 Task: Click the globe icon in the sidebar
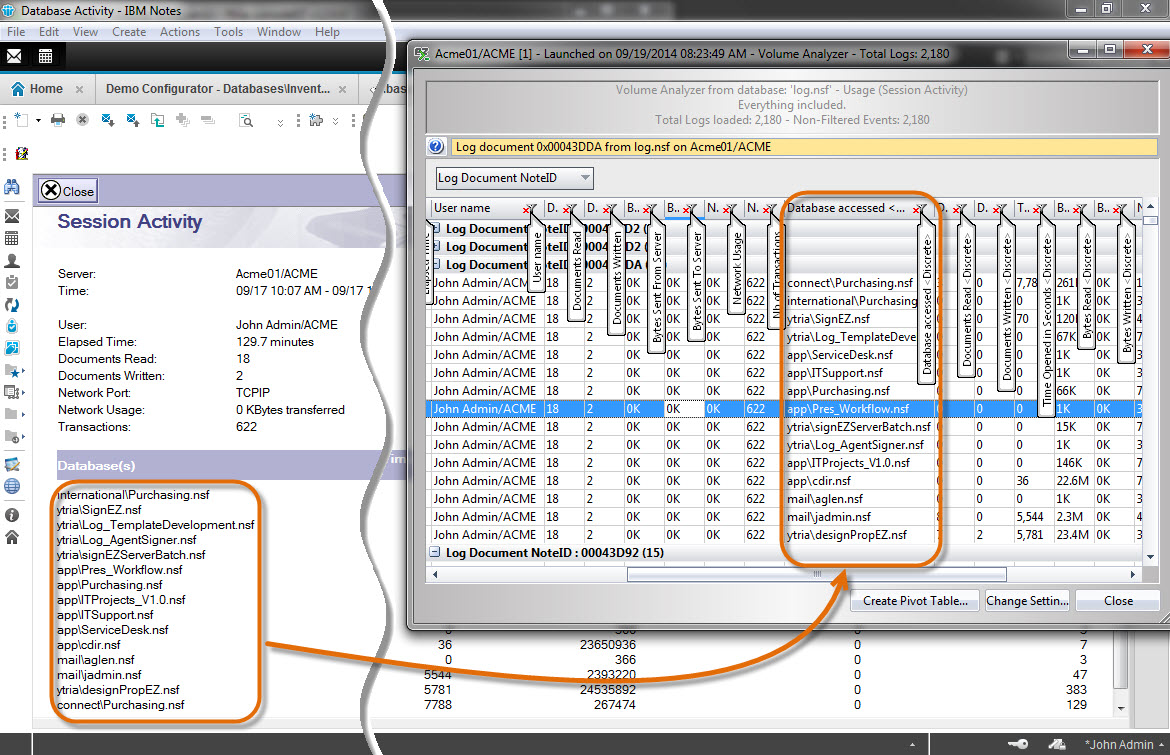click(12, 486)
